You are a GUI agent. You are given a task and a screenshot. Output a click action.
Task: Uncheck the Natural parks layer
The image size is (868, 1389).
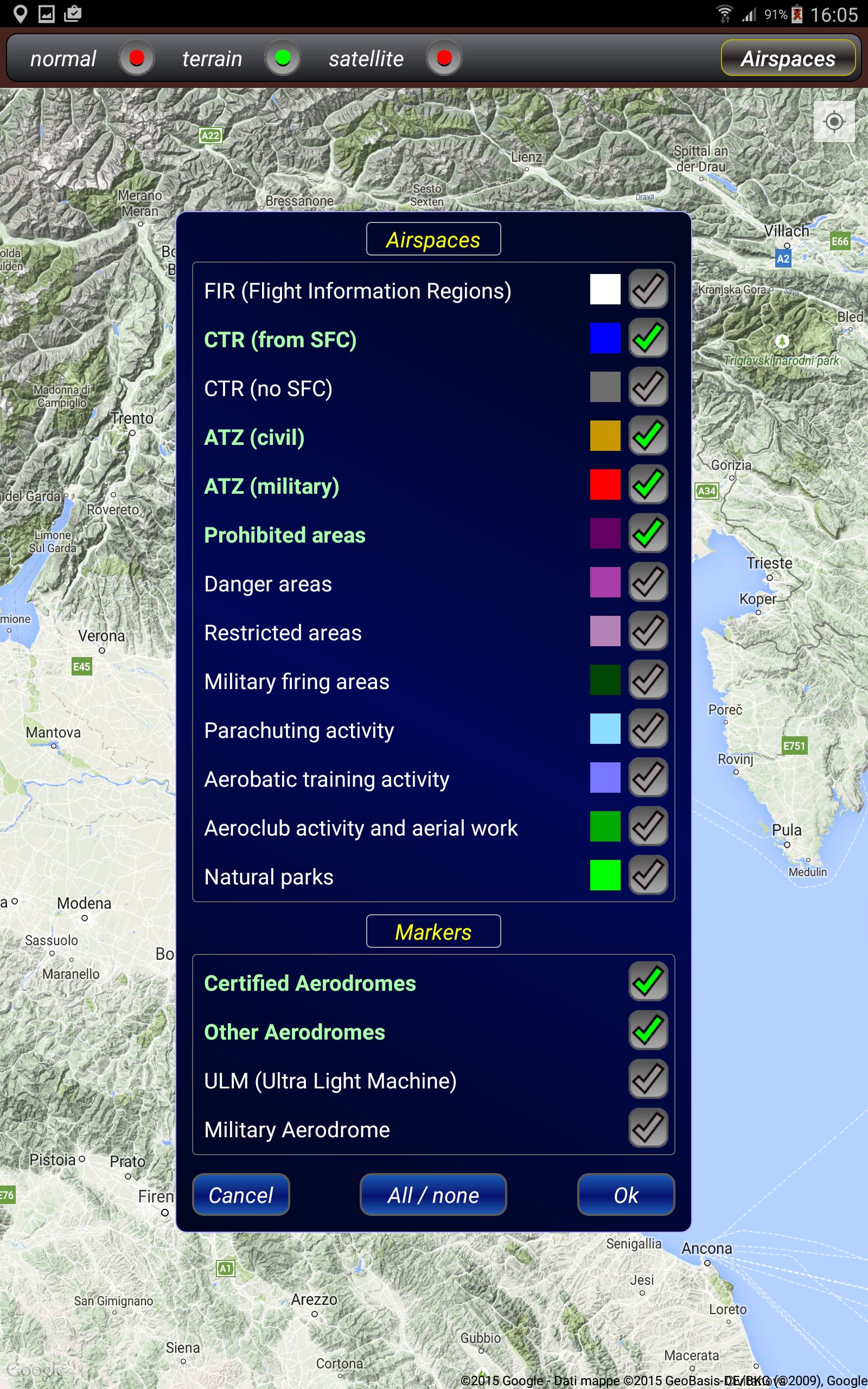point(648,875)
